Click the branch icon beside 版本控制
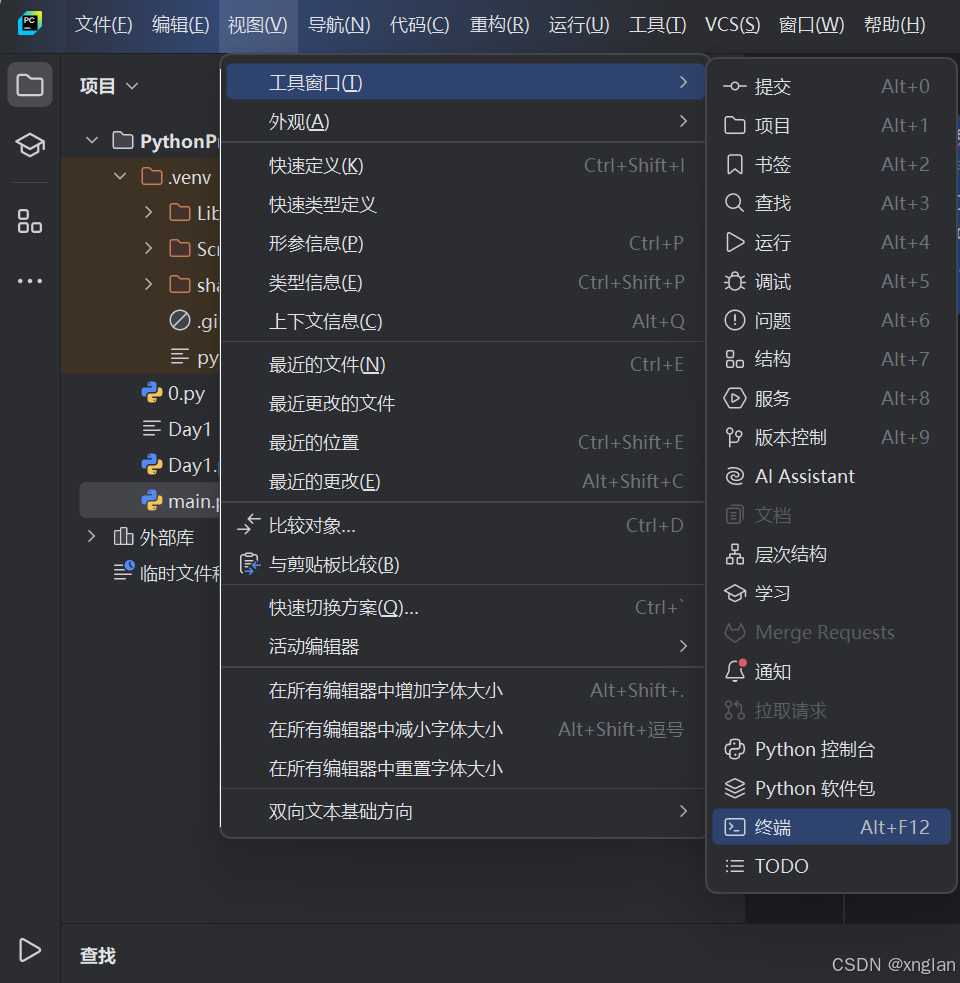960x983 pixels. pos(734,437)
